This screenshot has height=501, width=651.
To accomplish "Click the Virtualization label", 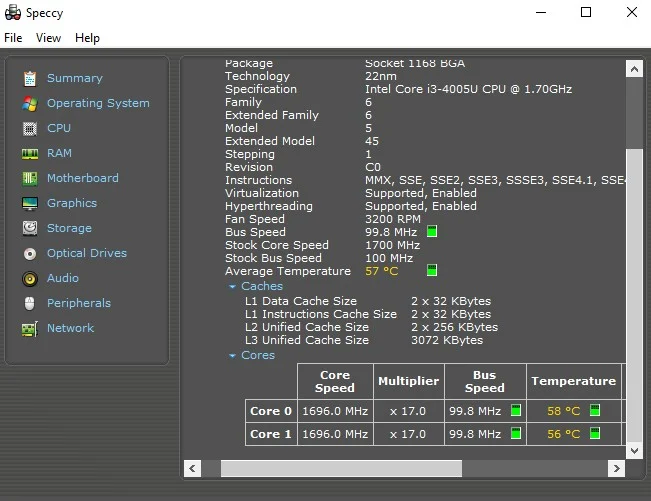I will tap(262, 193).
